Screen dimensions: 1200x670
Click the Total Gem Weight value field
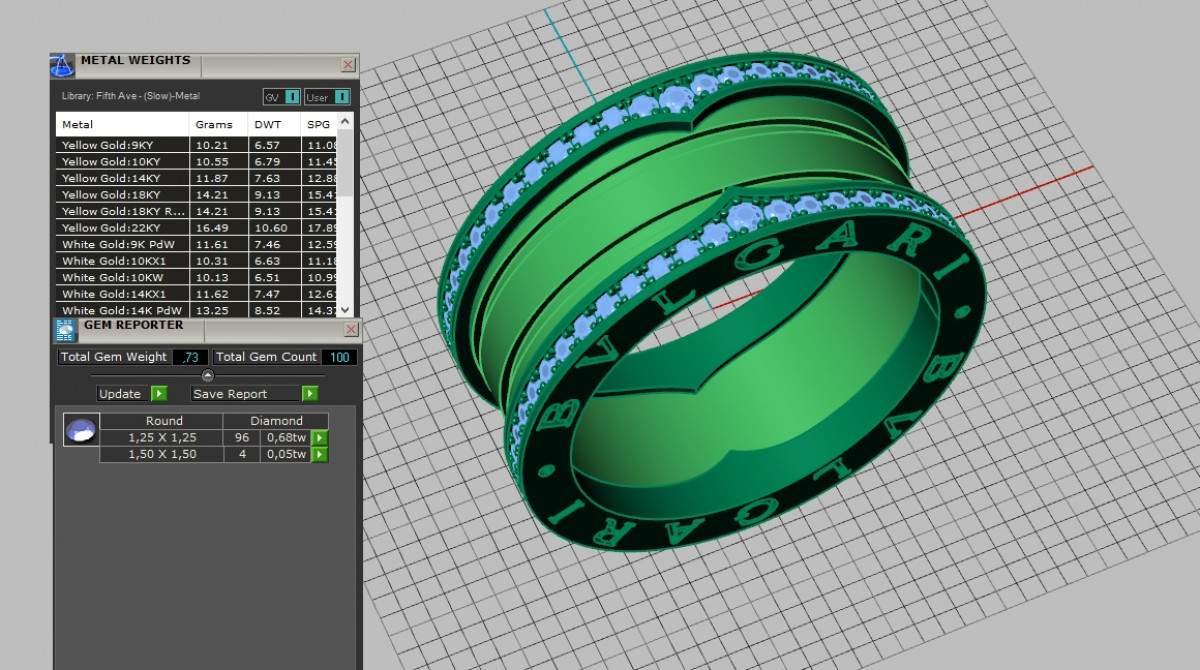[x=190, y=357]
